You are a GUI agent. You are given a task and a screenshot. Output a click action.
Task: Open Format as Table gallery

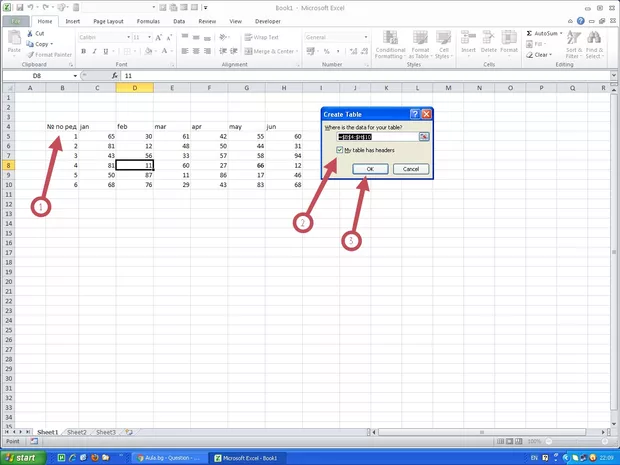point(420,45)
